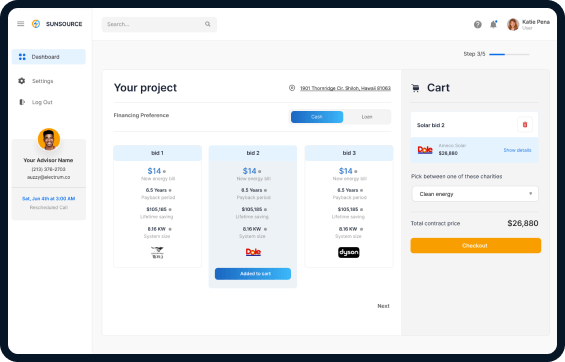Focus the Search input field

click(159, 24)
